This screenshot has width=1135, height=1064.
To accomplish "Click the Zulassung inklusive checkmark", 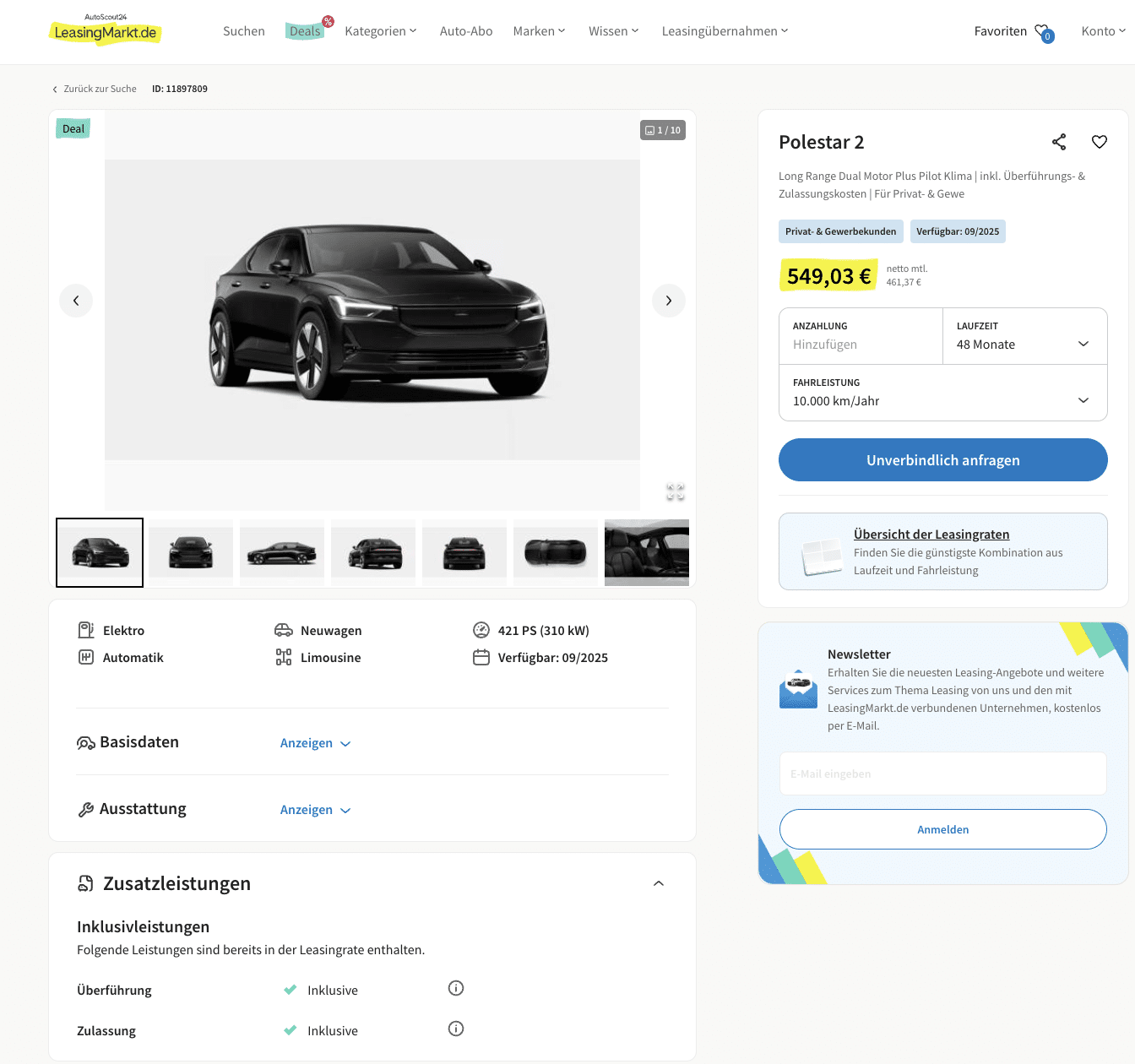I will [291, 1030].
